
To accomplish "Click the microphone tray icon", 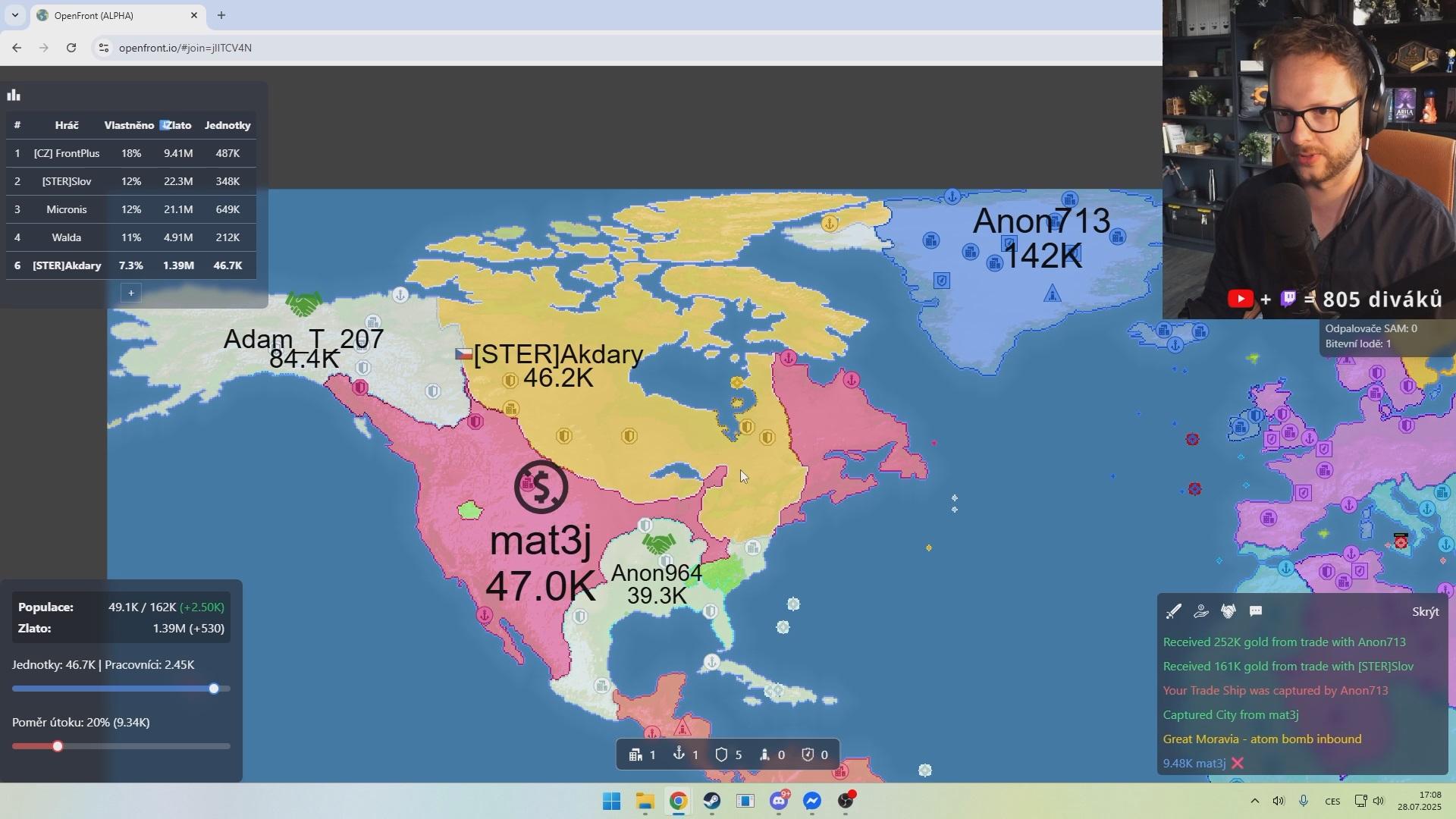I will point(1304,801).
